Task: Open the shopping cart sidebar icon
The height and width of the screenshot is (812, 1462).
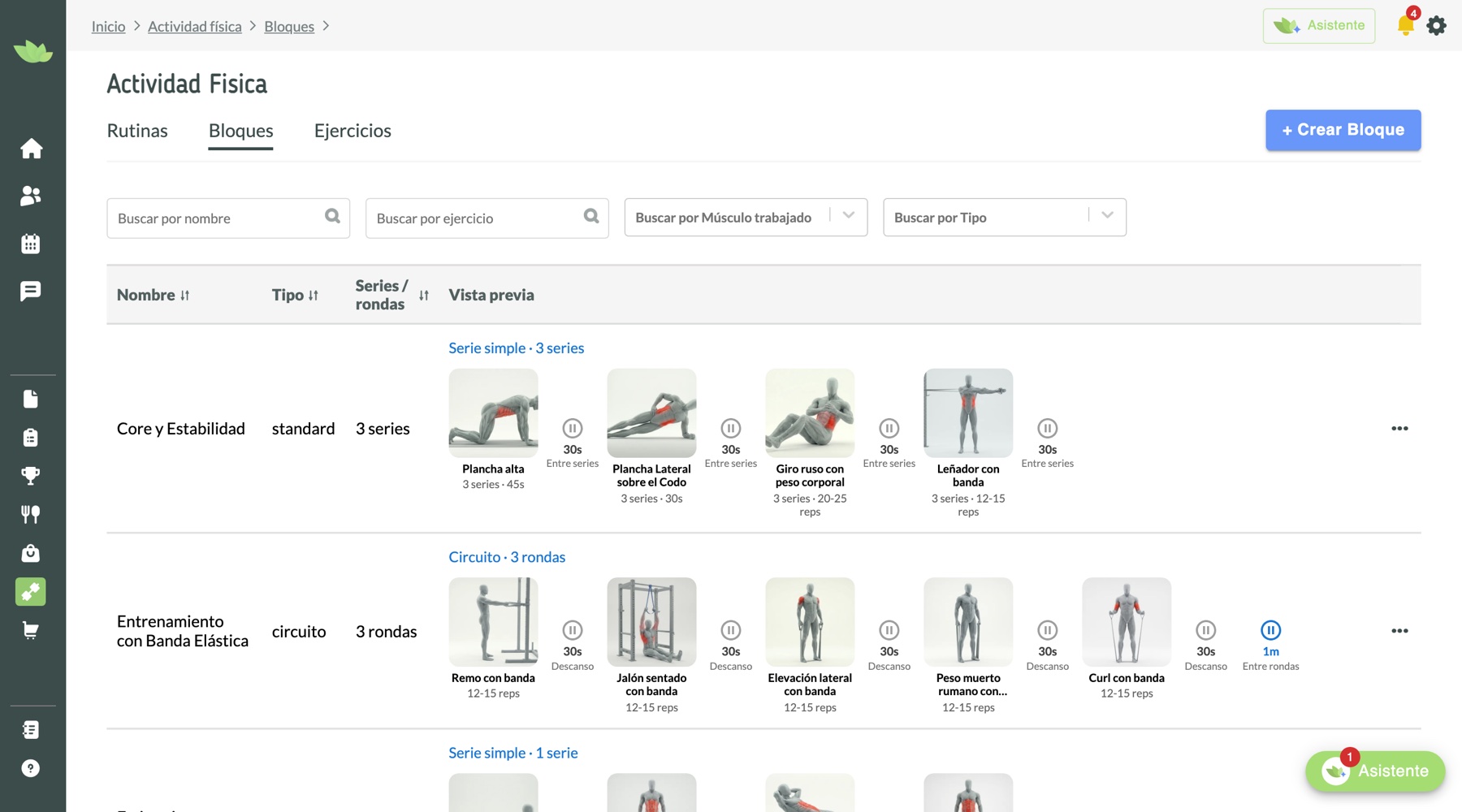Action: point(31,630)
